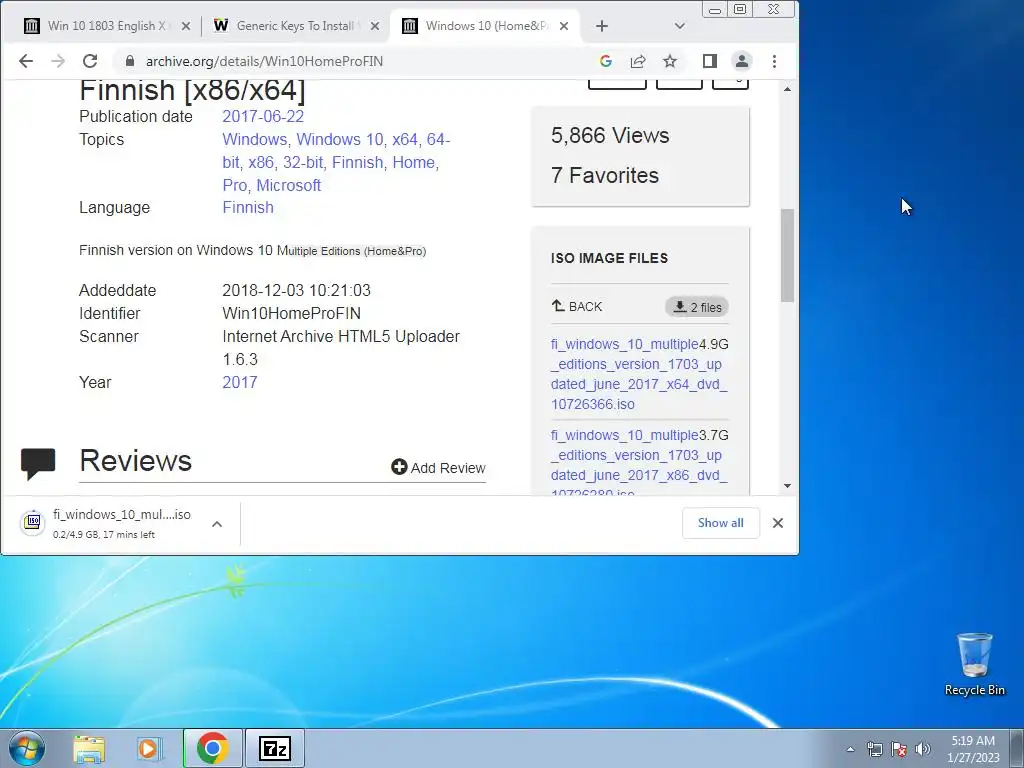
Task: Close the downloads bar
Action: 777,523
